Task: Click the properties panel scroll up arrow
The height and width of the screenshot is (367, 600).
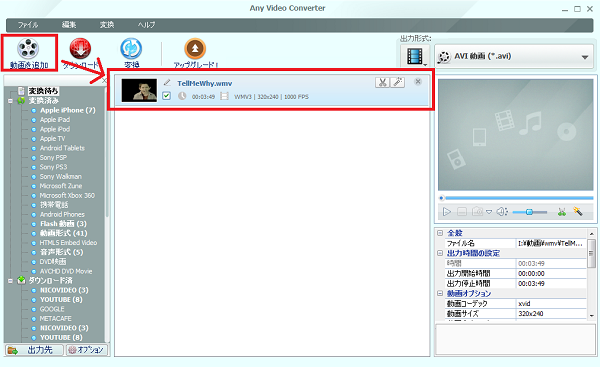Action: [592, 233]
